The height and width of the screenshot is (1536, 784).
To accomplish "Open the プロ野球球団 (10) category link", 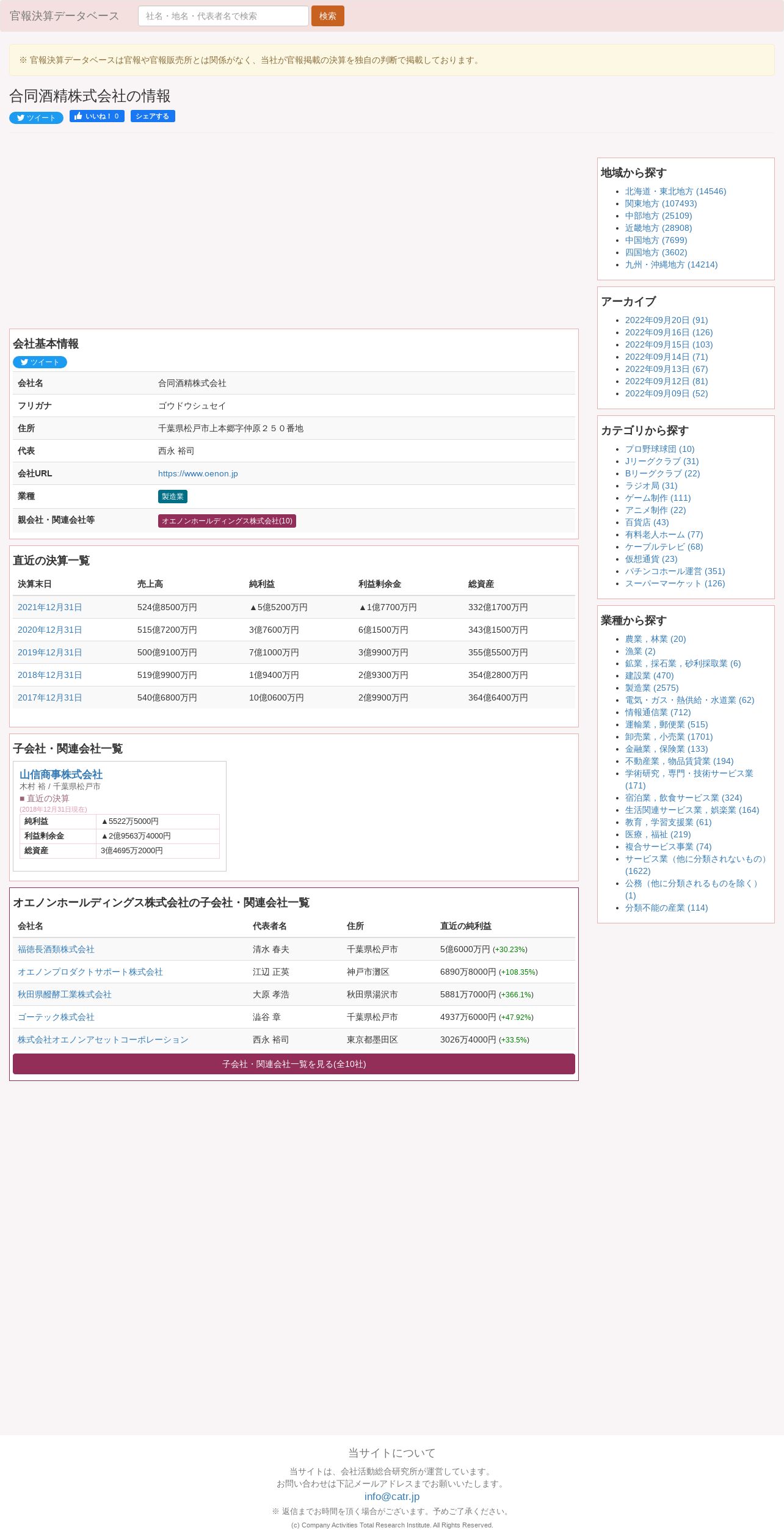I will coord(659,449).
